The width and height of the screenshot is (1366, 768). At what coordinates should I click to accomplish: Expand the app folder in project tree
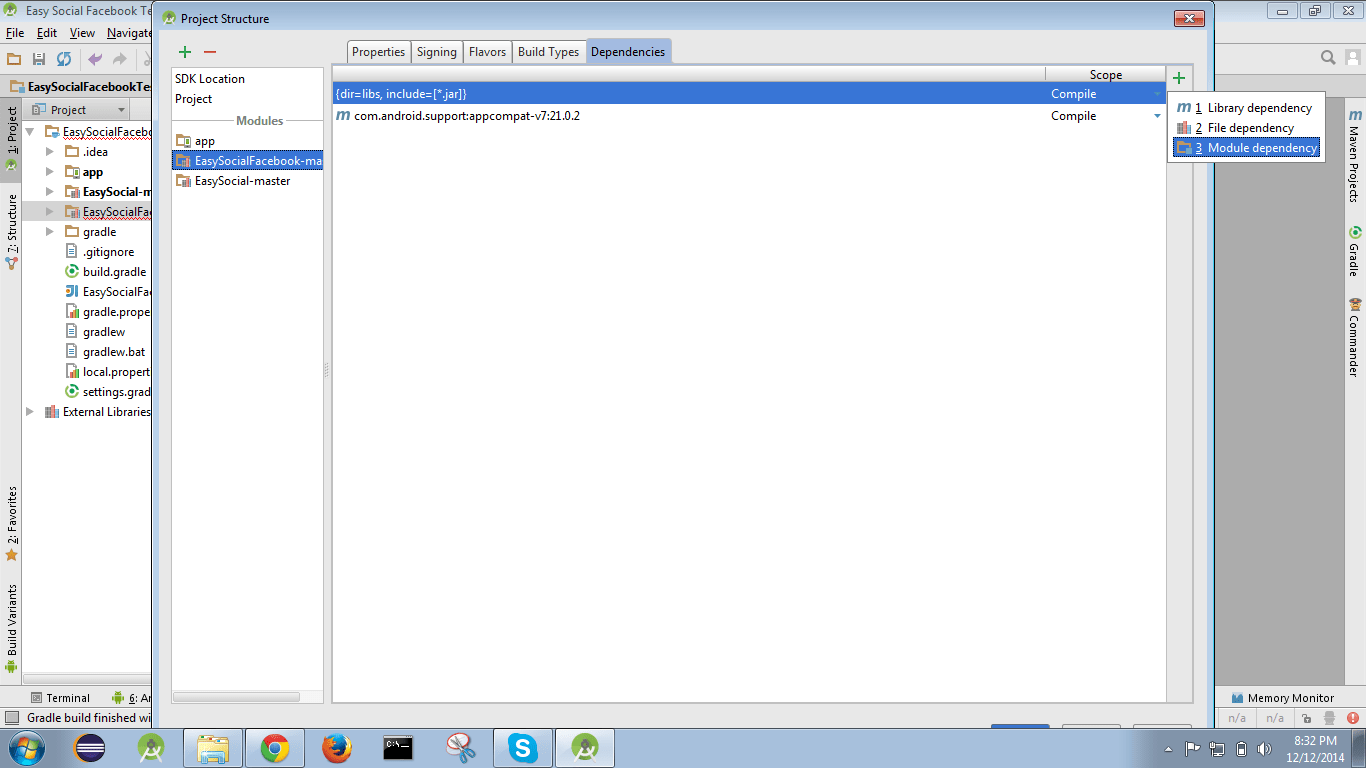(x=50, y=172)
